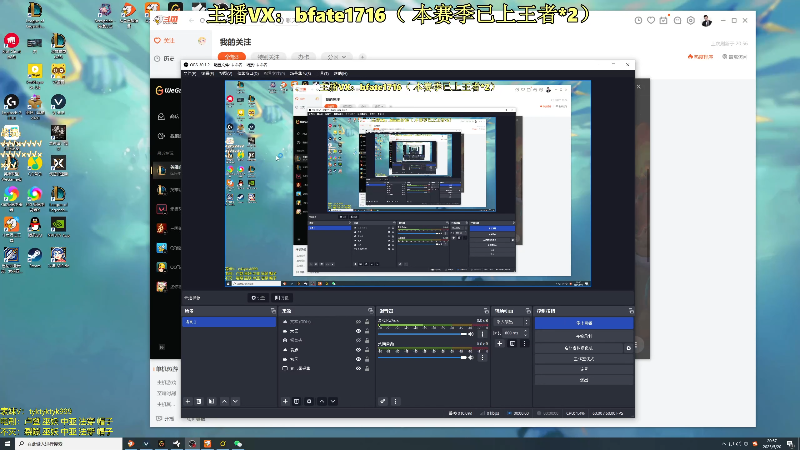Image resolution: width=800 pixels, height=450 pixels.
Task: Remove the selected scene with the trash icon
Action: click(x=199, y=402)
